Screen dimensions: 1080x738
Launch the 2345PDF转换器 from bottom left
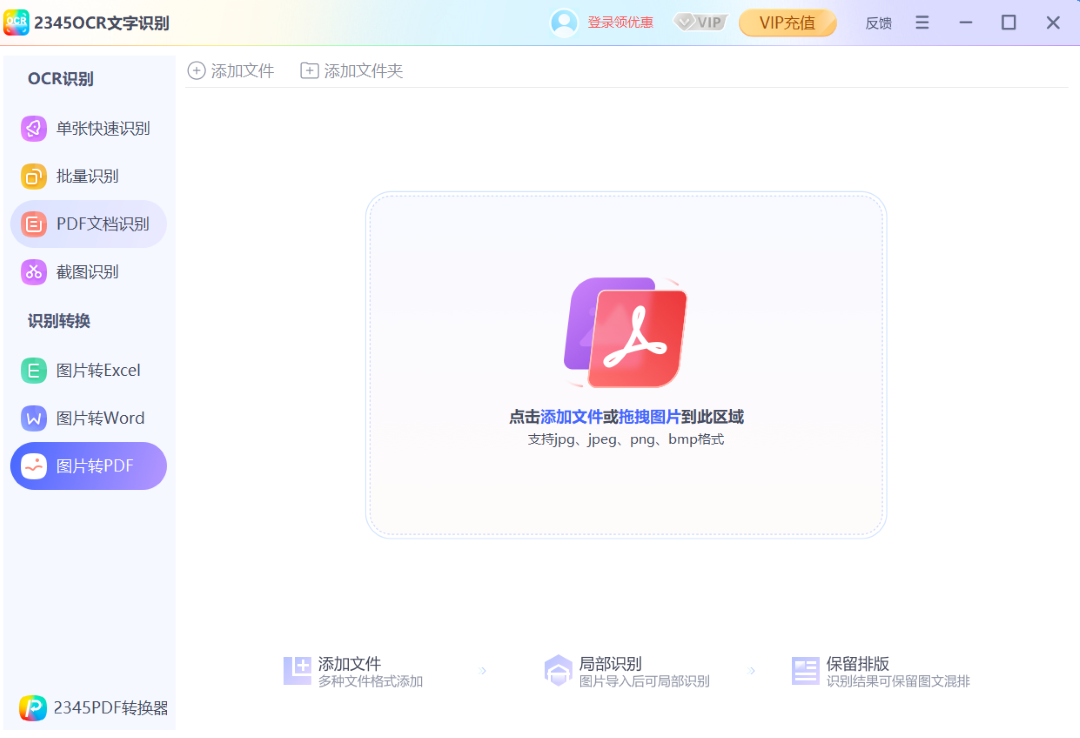[88, 708]
